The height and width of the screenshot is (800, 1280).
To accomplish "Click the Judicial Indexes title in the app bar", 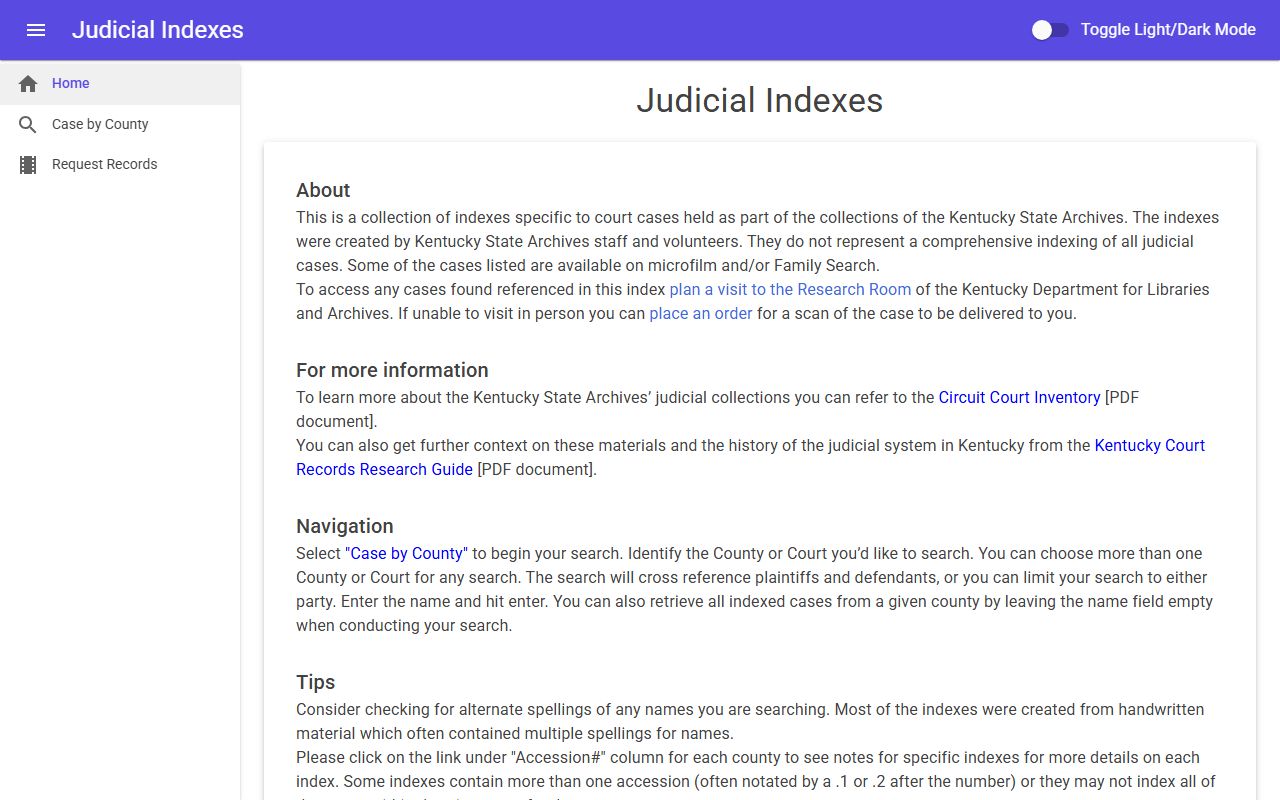I will click(158, 30).
